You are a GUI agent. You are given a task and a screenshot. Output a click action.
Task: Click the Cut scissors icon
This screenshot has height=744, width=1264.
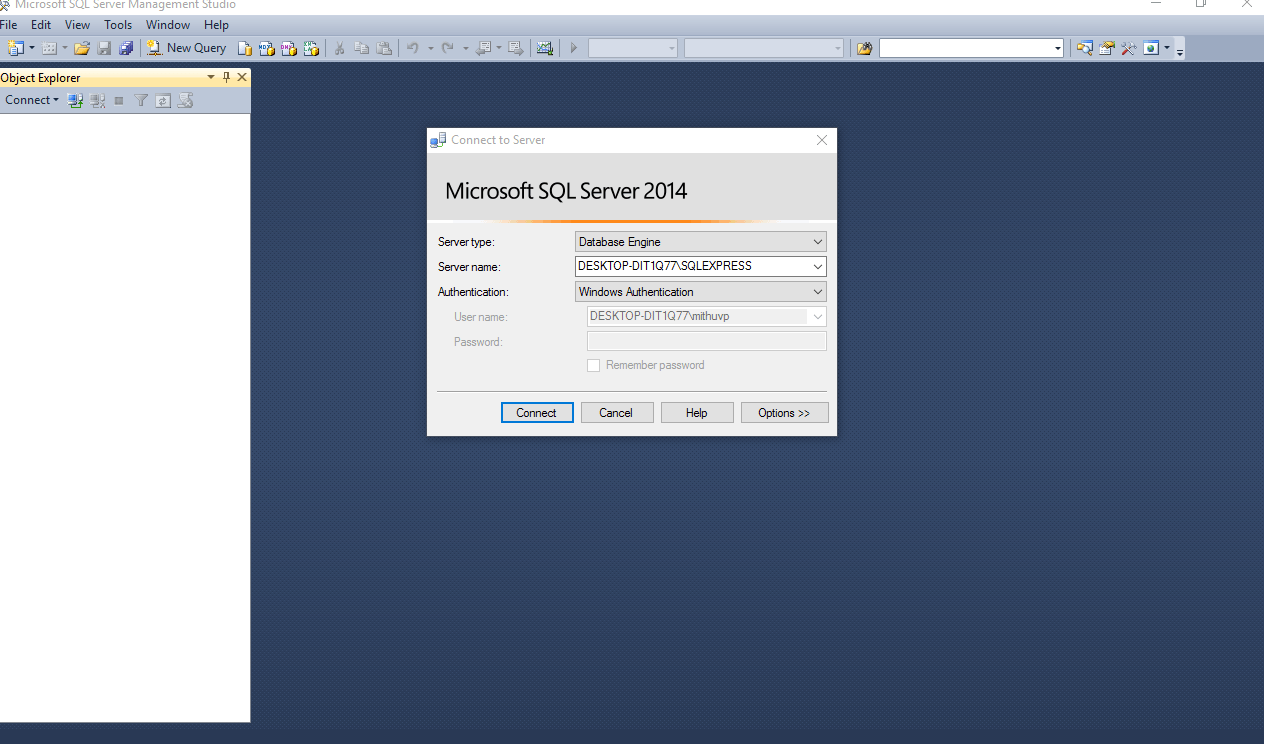339,48
